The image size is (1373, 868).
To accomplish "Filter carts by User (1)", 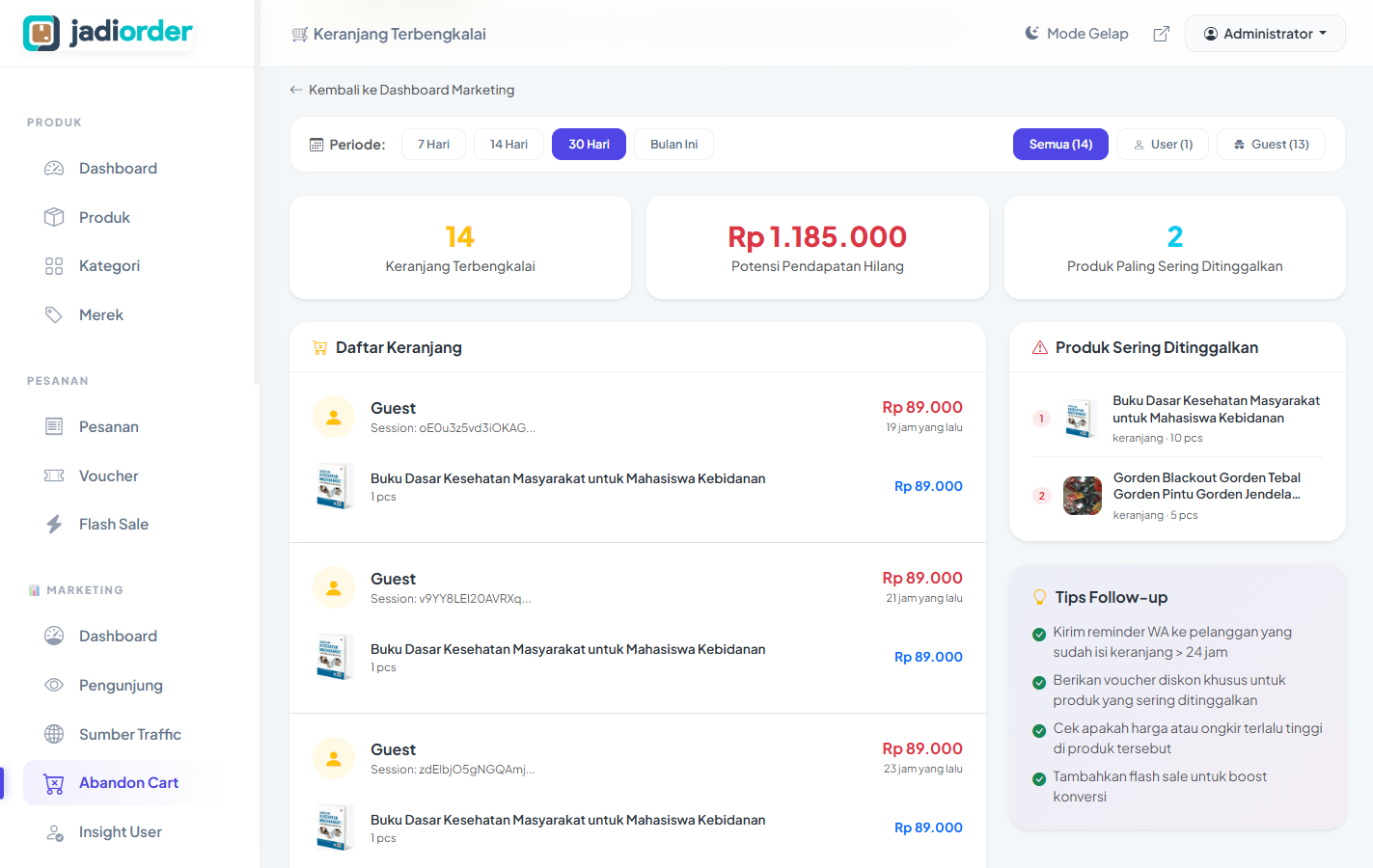I will 1162,145.
